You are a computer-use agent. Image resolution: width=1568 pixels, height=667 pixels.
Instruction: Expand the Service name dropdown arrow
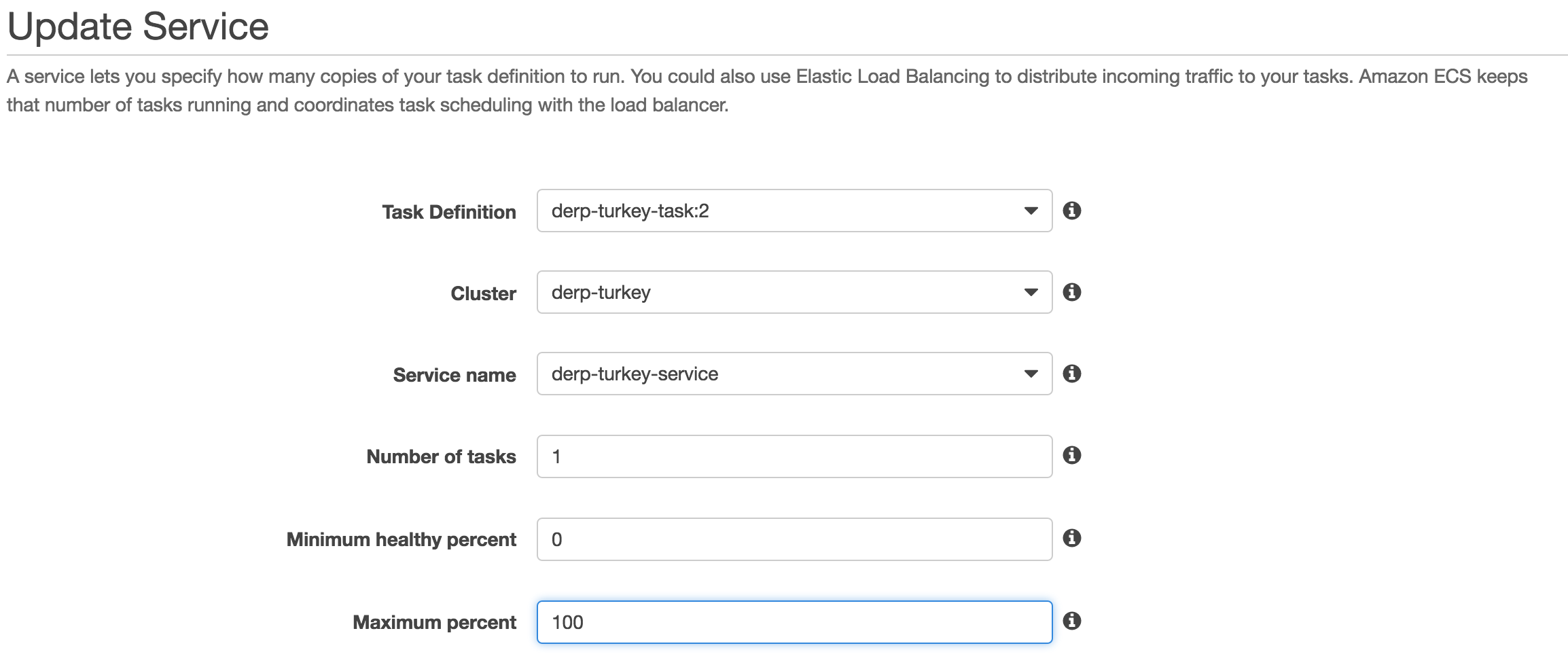[x=1031, y=374]
